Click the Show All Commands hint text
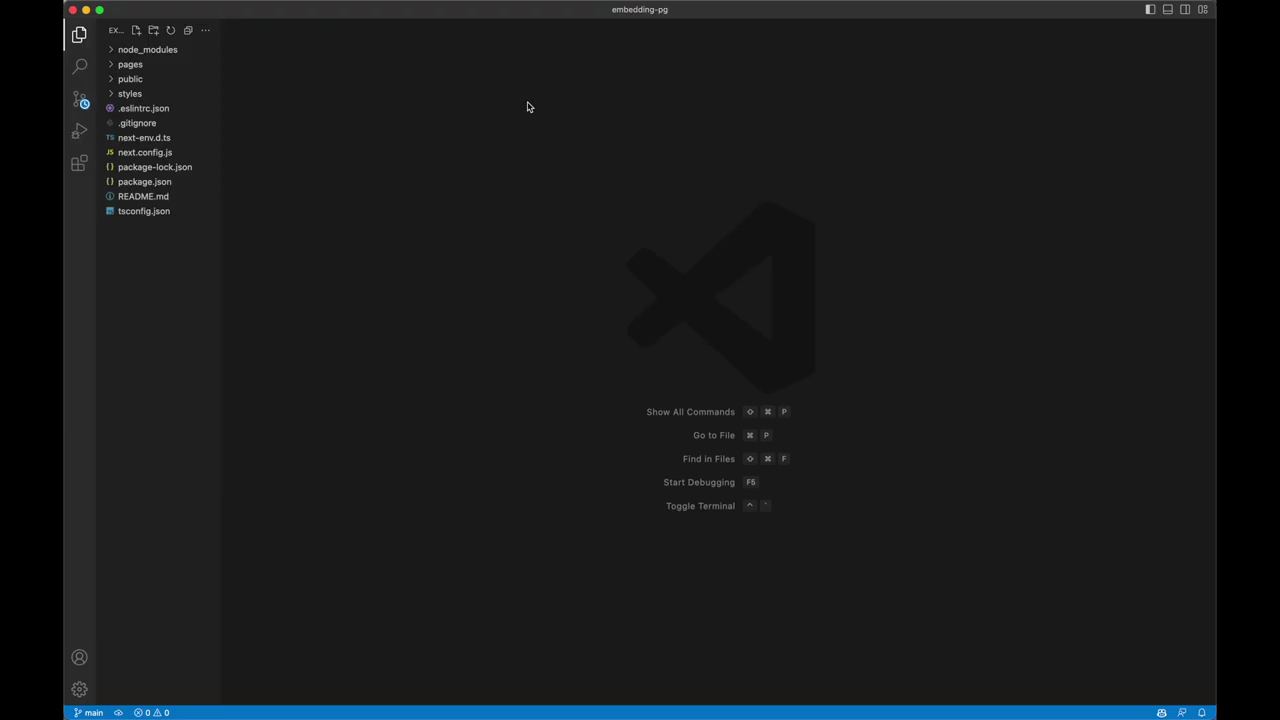The image size is (1280, 720). 690,412
